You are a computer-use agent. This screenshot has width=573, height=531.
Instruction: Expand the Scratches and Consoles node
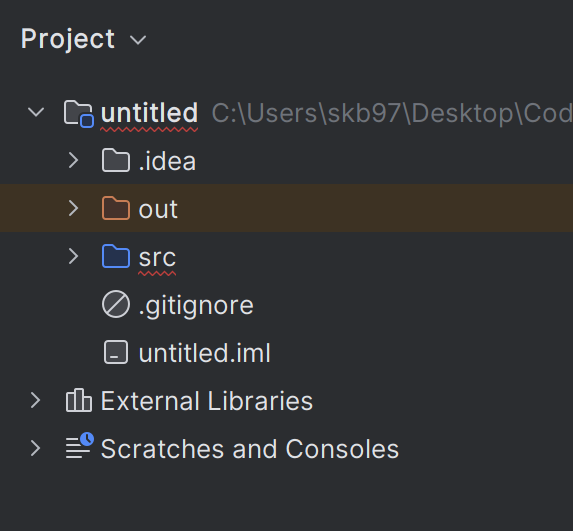tap(36, 448)
